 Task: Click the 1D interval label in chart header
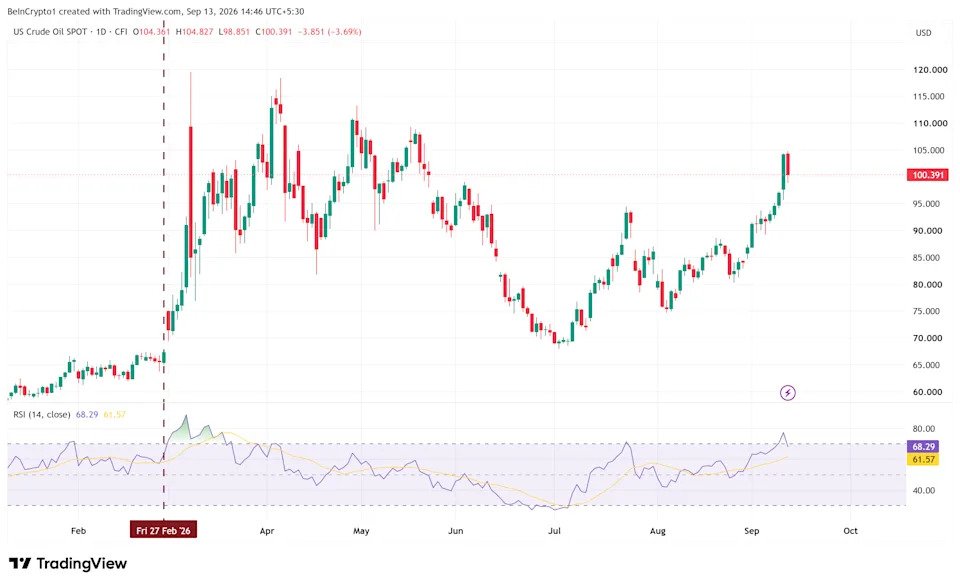coord(102,31)
